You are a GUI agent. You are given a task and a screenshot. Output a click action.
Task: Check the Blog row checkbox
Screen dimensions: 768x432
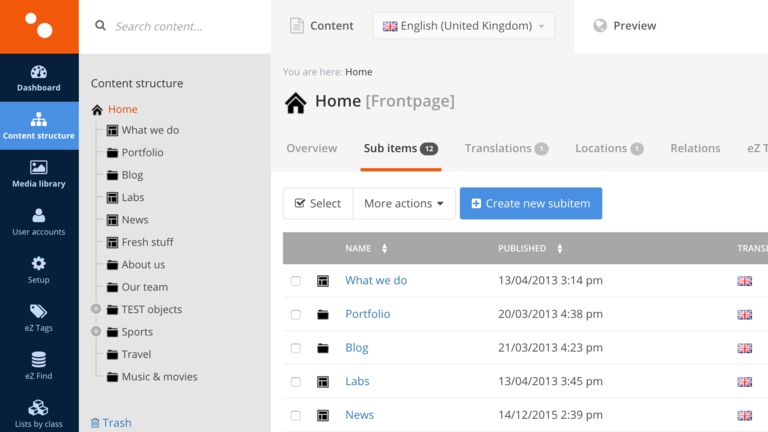pyautogui.click(x=296, y=348)
